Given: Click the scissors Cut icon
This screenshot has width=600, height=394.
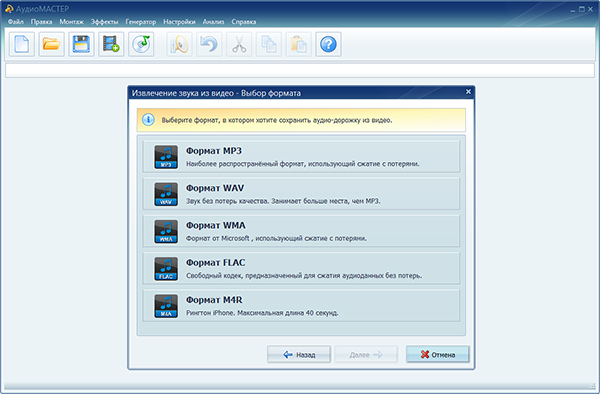Looking at the screenshot, I should click(x=239, y=44).
